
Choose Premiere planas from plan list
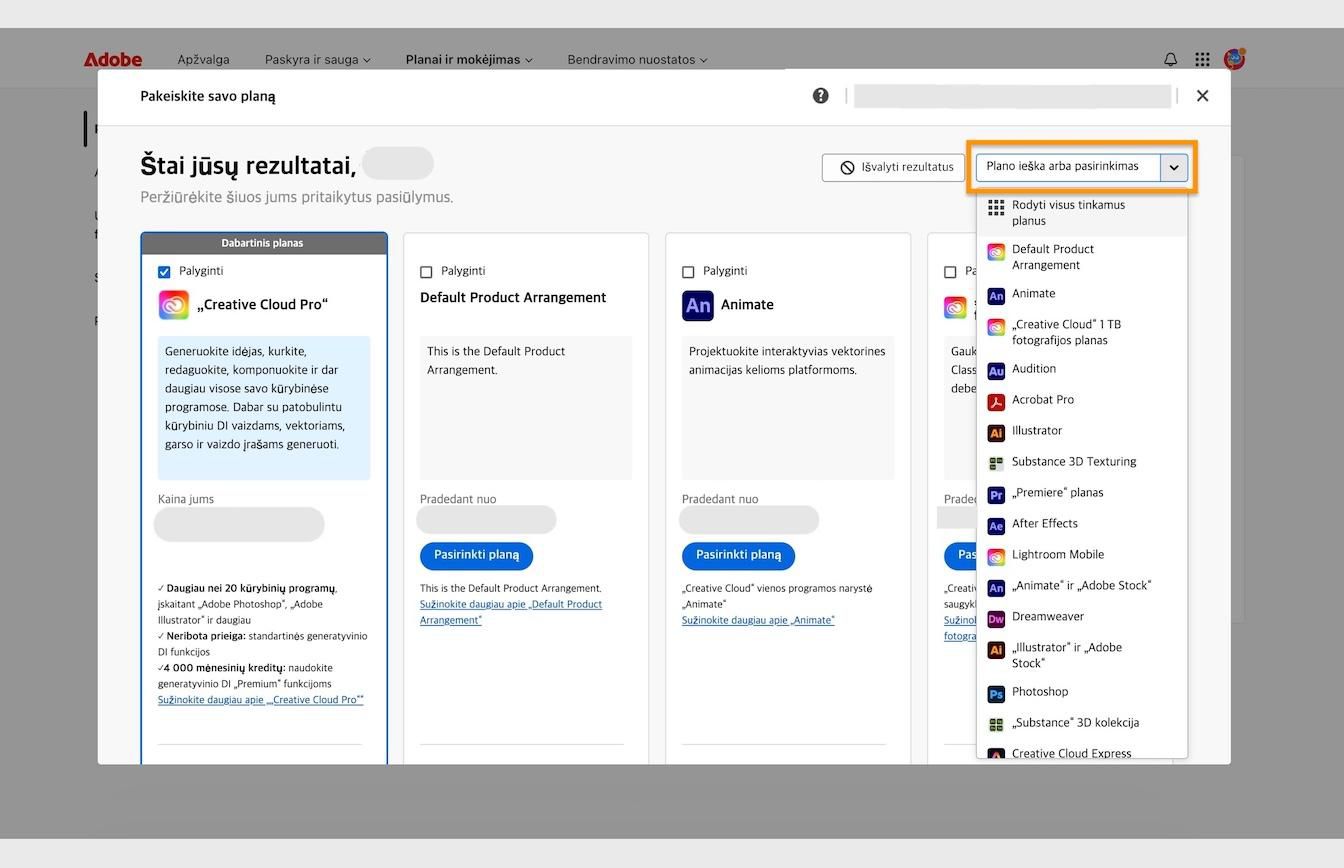1082,493
